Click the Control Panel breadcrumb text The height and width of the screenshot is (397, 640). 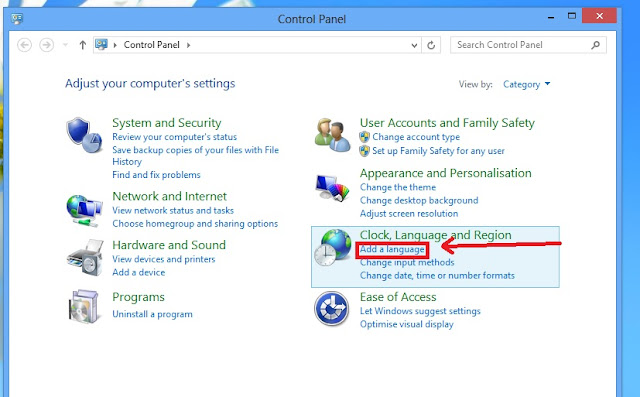pyautogui.click(x=151, y=45)
